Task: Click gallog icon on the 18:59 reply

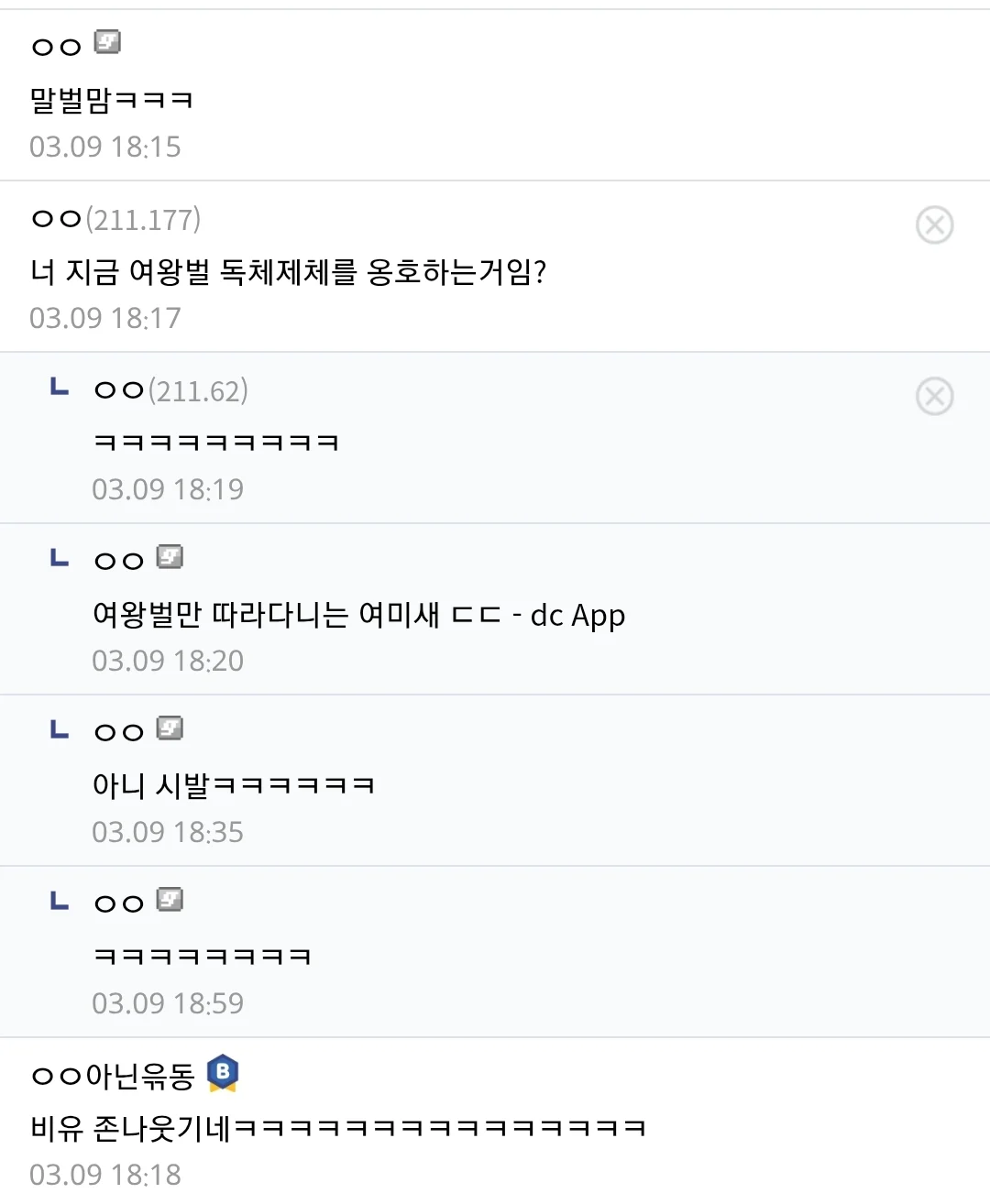Action: click(x=170, y=900)
